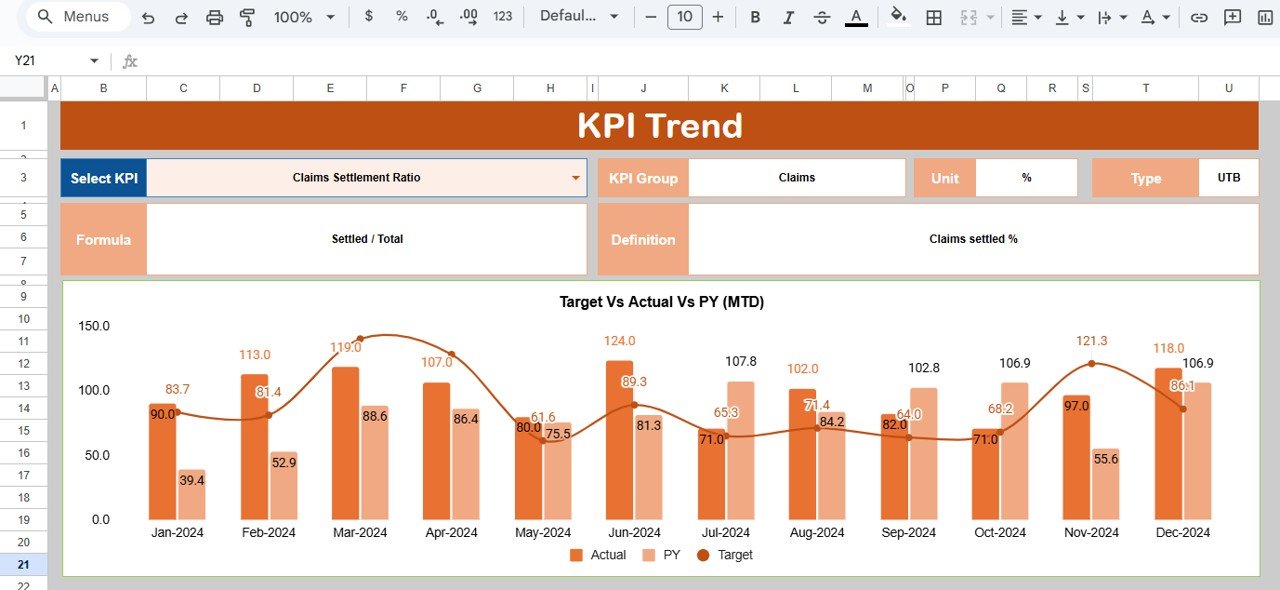Open the Menus search box
Screen dimensions: 1280x590
(x=78, y=17)
